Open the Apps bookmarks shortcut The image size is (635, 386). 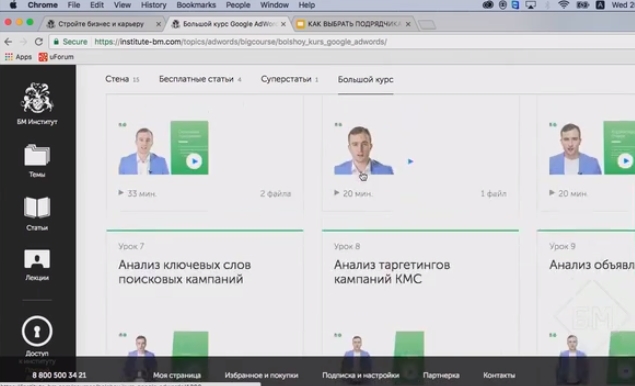click(x=18, y=57)
